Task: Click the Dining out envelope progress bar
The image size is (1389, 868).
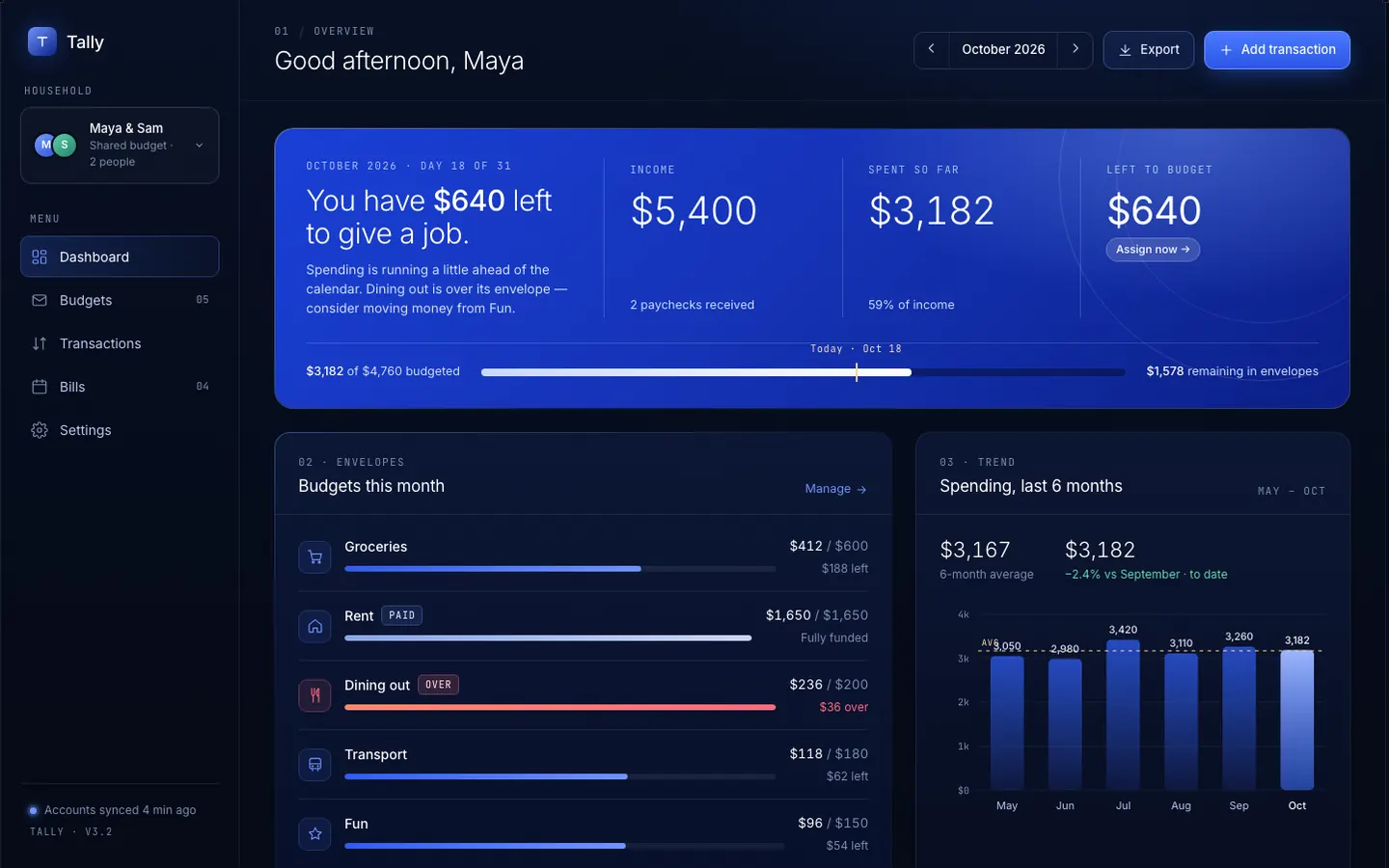Action: click(x=559, y=708)
